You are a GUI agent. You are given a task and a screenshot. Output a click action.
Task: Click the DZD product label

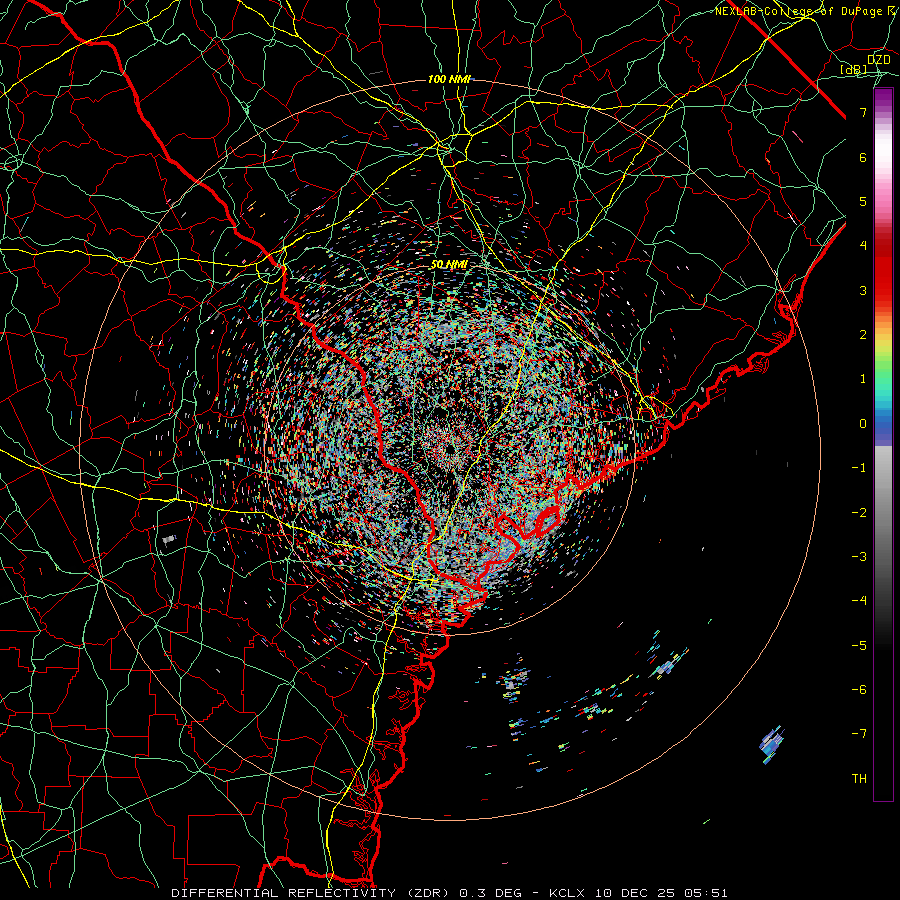click(879, 60)
